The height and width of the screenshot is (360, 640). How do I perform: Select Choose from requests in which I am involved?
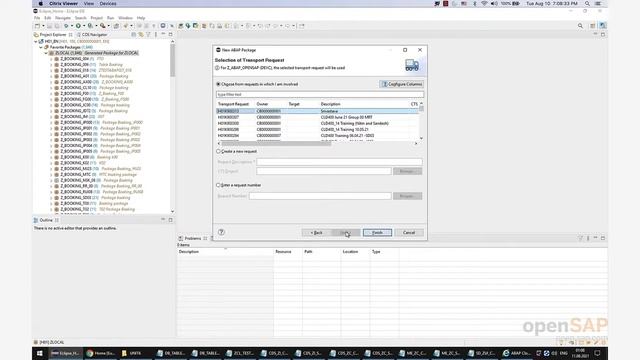pyautogui.click(x=218, y=84)
